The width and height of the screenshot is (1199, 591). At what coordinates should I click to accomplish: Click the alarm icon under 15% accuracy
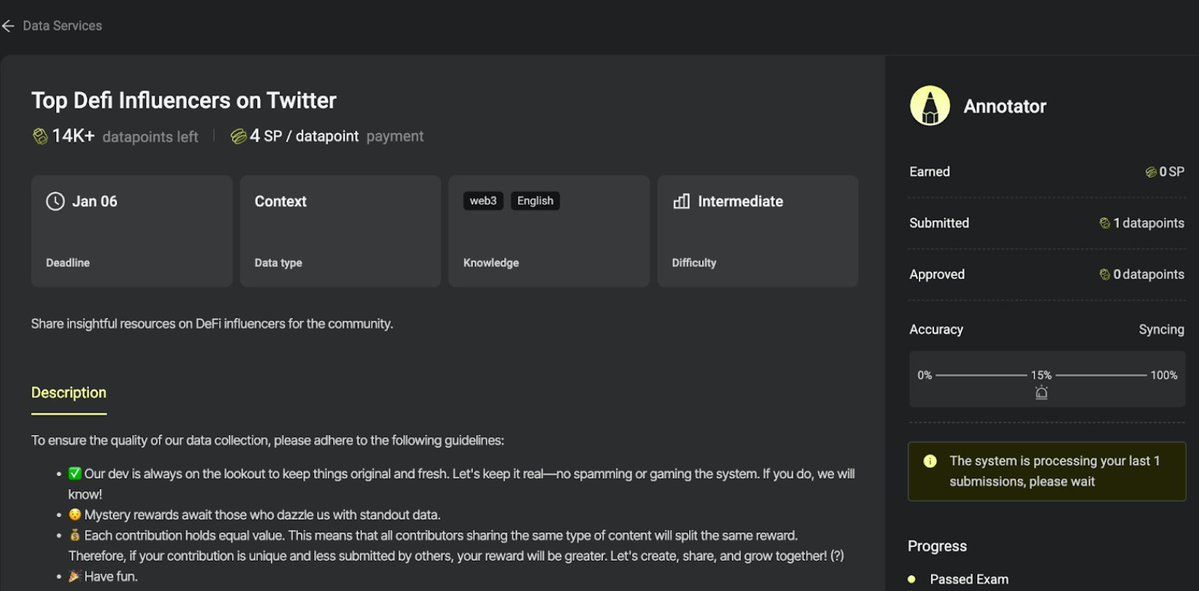(1041, 393)
